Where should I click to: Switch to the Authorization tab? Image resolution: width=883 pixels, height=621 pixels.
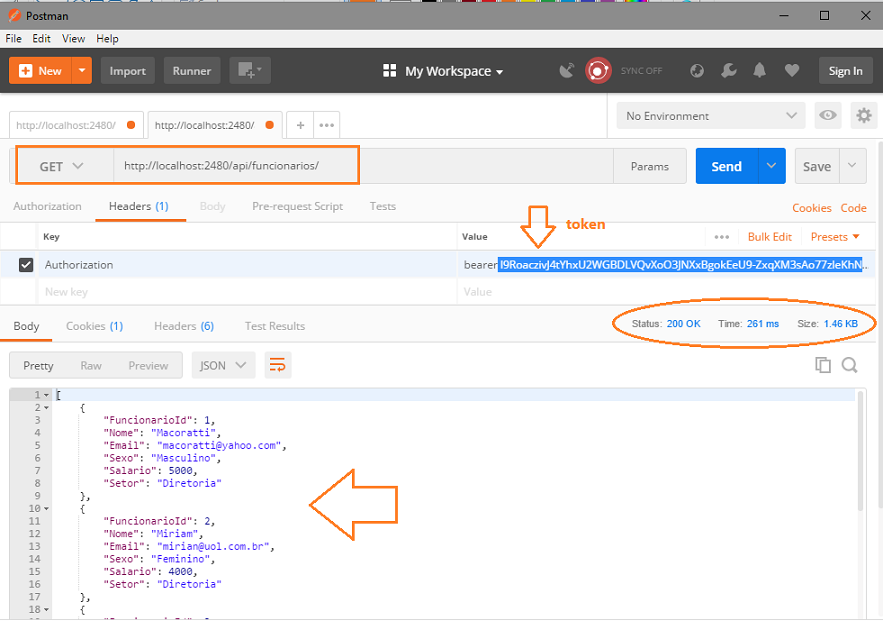pos(47,206)
